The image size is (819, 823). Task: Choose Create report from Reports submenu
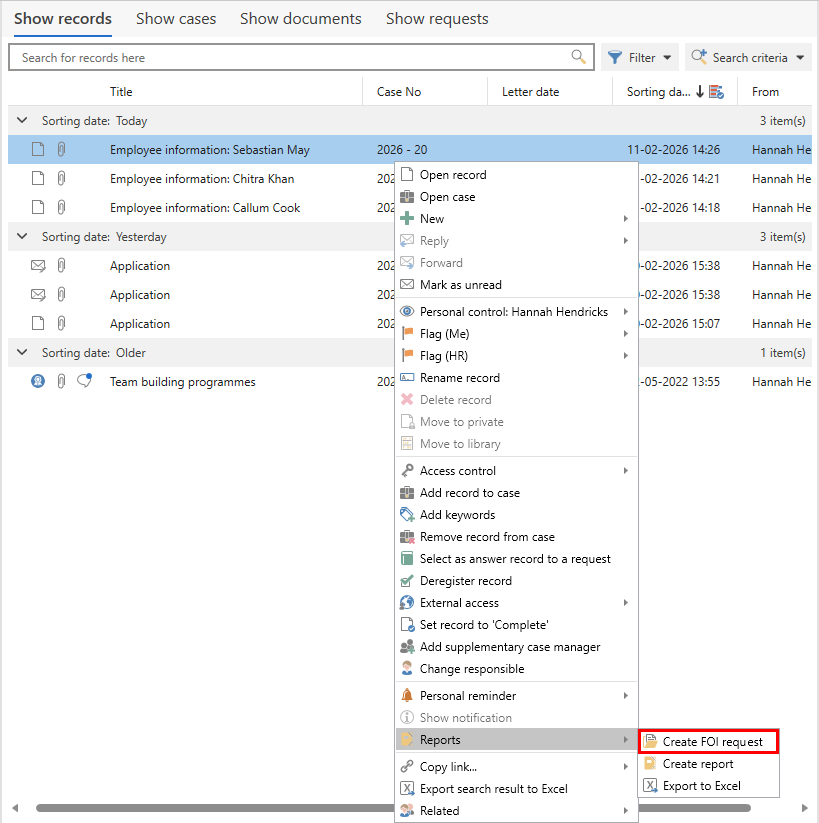pyautogui.click(x=709, y=764)
